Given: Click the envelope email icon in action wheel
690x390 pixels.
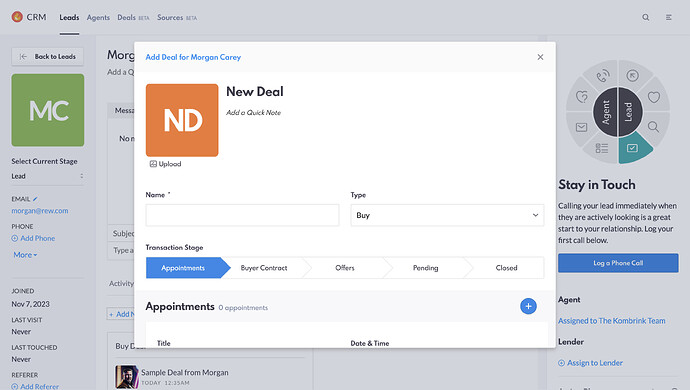Looking at the screenshot, I should coord(581,127).
